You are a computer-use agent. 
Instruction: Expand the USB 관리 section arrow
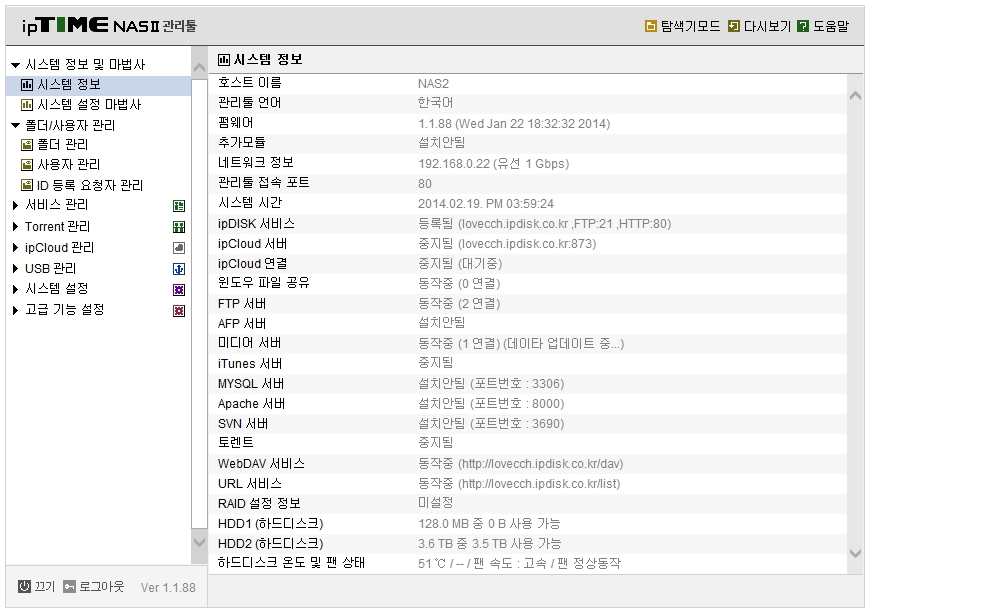tap(15, 269)
